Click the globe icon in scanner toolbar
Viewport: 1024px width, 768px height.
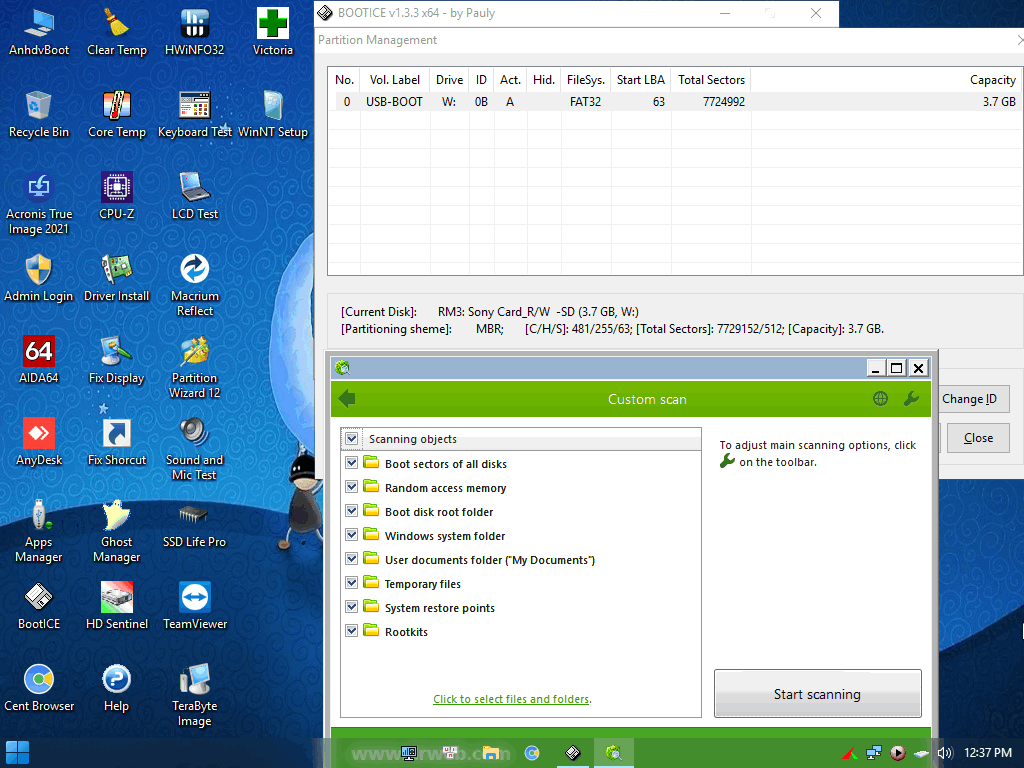(880, 398)
